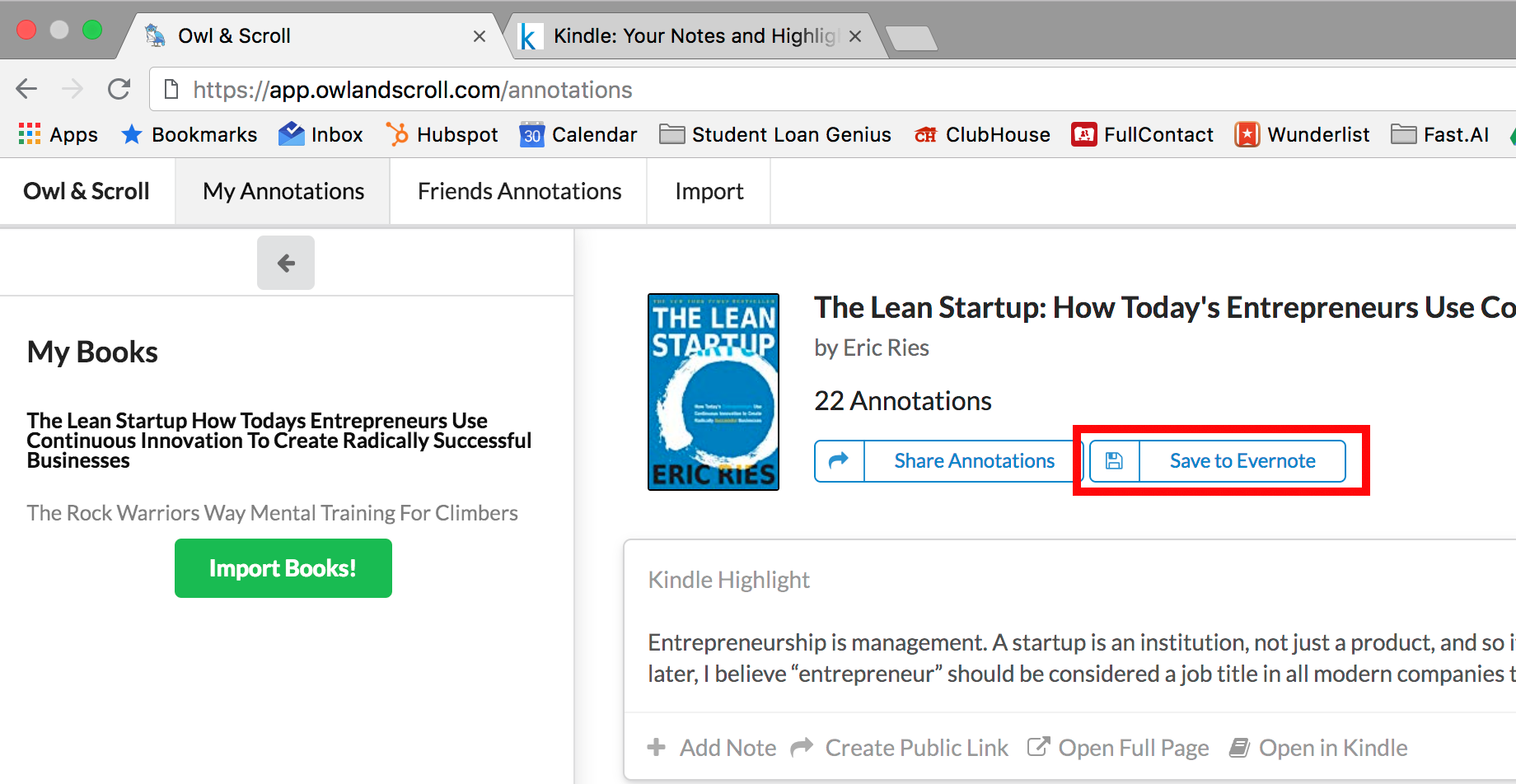This screenshot has width=1516, height=784.
Task: Select The Lean Startup book in My Books
Action: (278, 441)
